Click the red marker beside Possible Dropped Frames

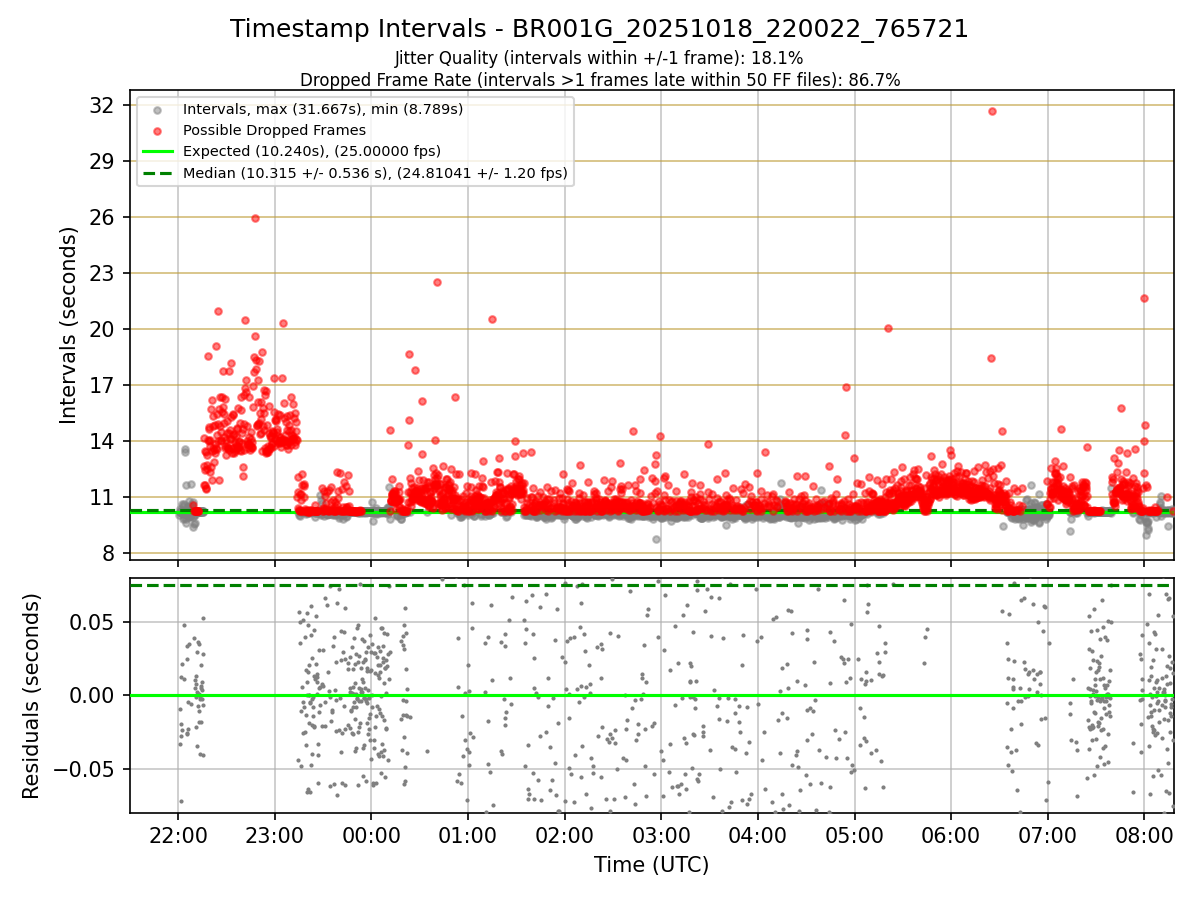156,130
